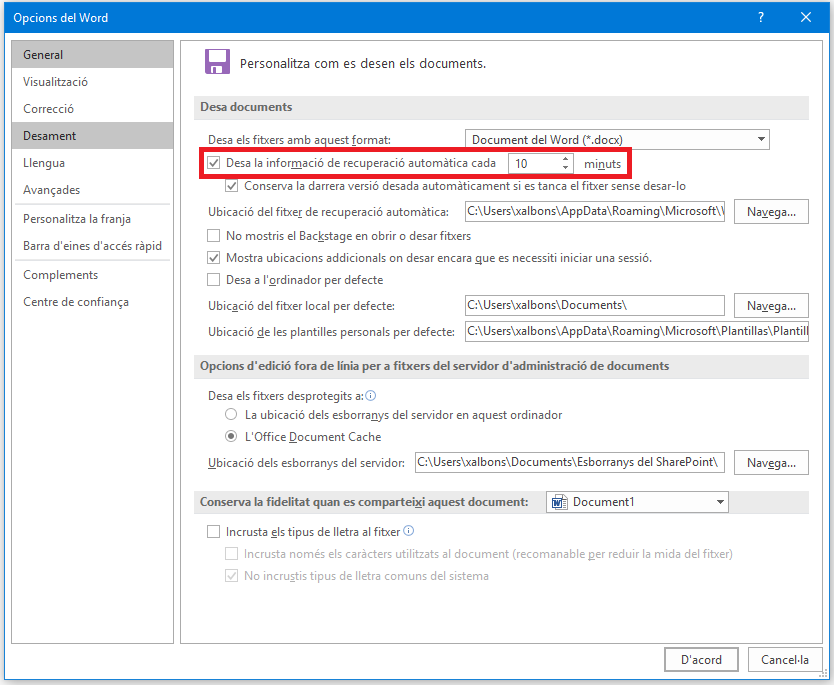Viewport: 834px width, 685px height.
Task: Increase autosave minutes with the up arrow
Action: tap(565, 158)
